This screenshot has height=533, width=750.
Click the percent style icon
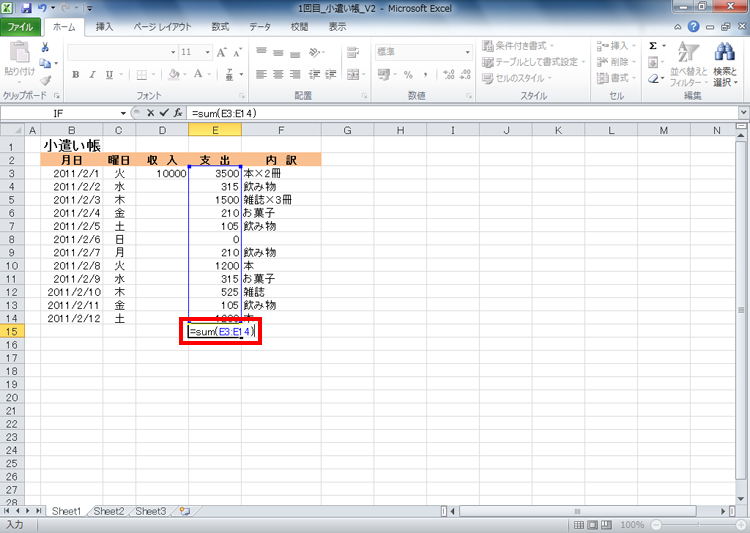pos(408,75)
